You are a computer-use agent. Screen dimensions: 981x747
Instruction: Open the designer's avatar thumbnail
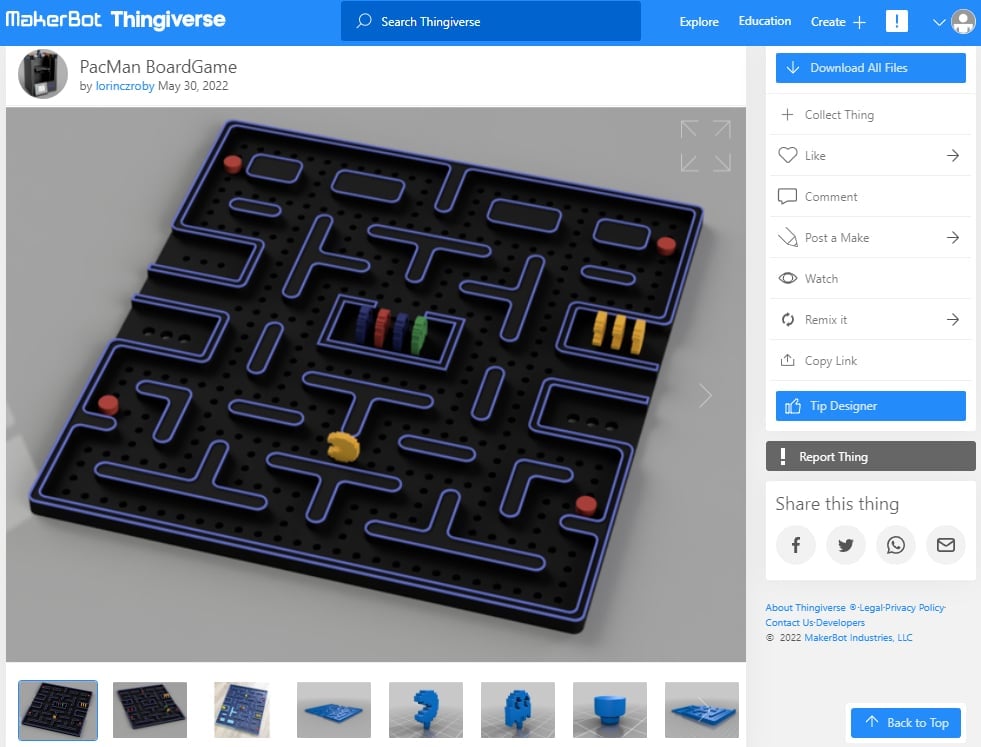(43, 74)
